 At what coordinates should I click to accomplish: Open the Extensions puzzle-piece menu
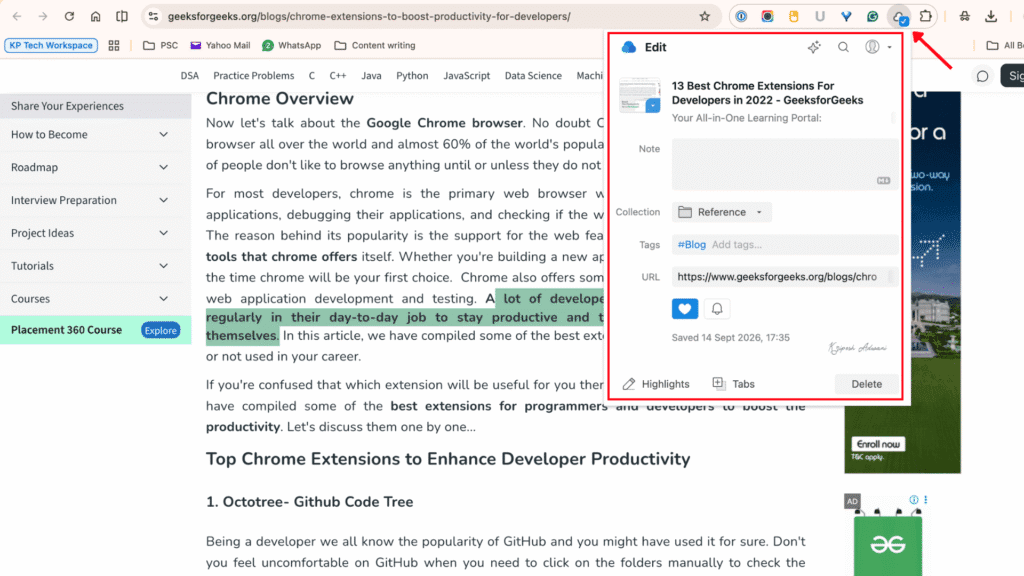[x=925, y=16]
